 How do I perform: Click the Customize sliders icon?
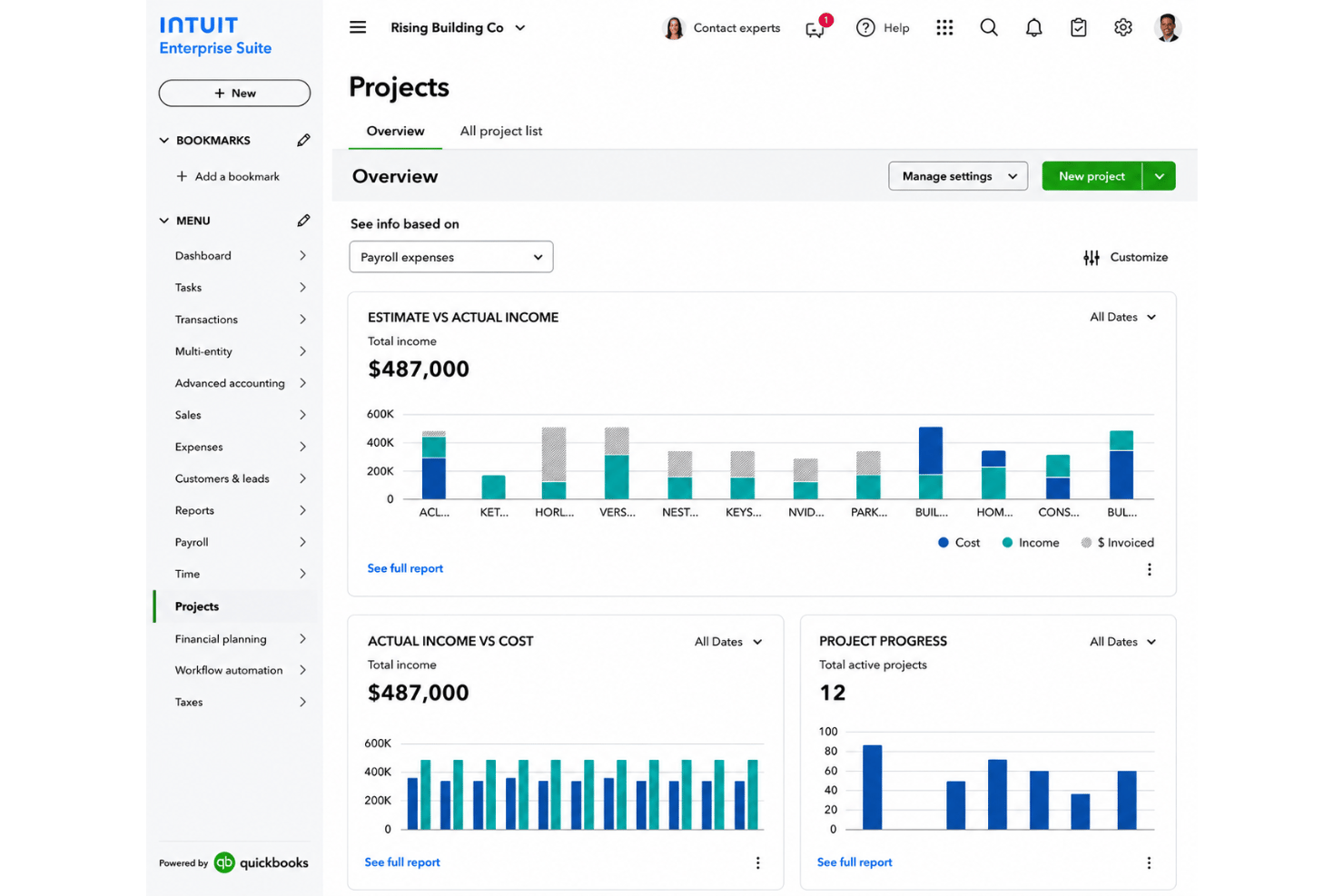coord(1092,258)
